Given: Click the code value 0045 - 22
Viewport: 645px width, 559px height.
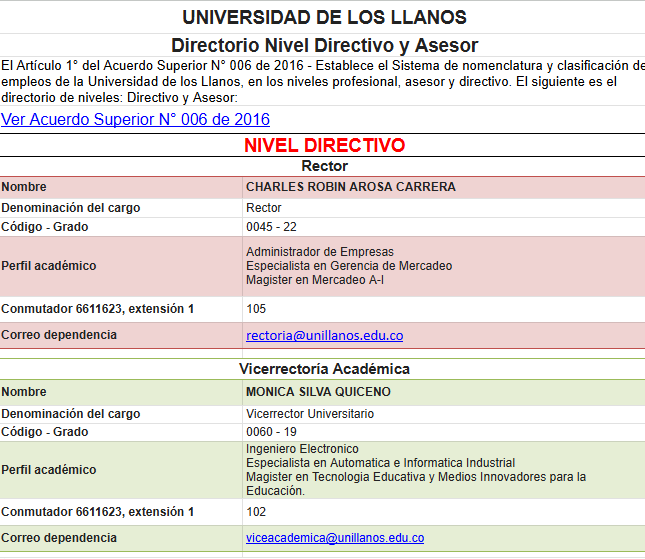Looking at the screenshot, I should click(270, 227).
